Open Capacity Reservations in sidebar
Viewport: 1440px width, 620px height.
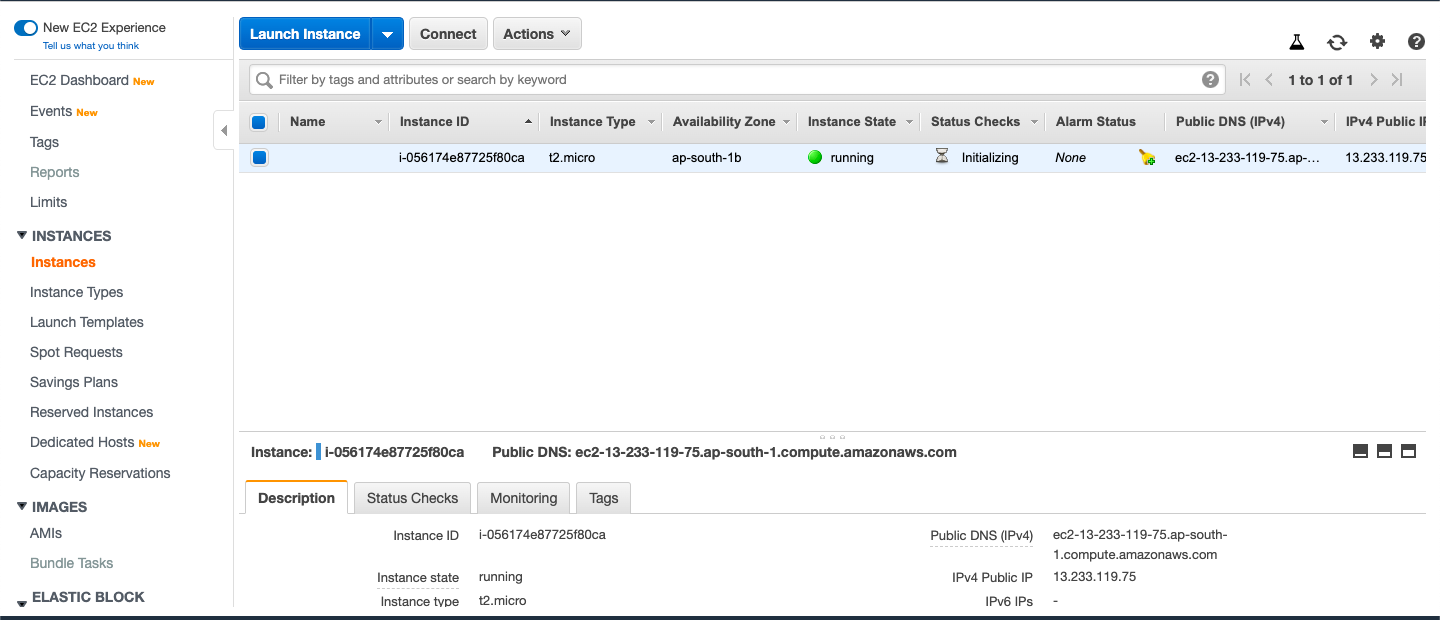(x=100, y=473)
